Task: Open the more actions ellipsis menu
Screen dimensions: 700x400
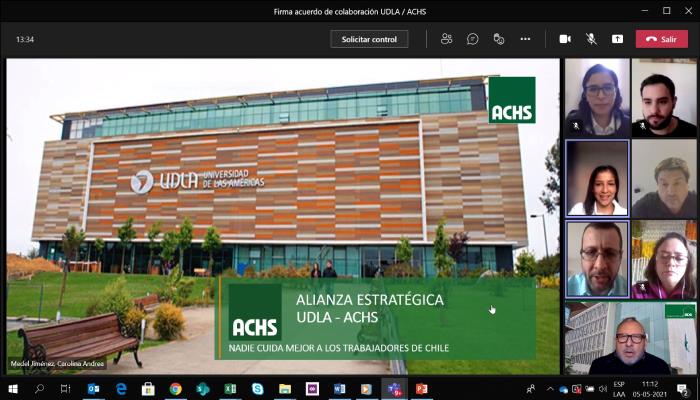Action: coord(525,39)
